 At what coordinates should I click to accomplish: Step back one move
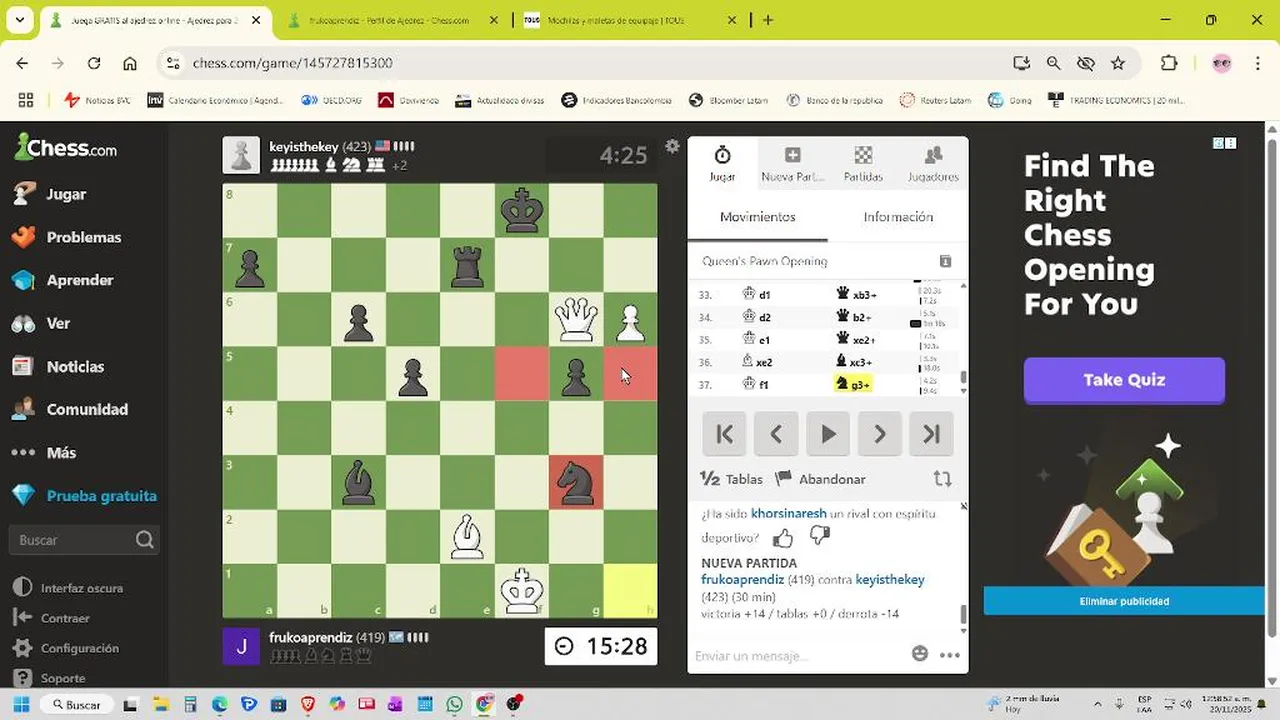776,434
